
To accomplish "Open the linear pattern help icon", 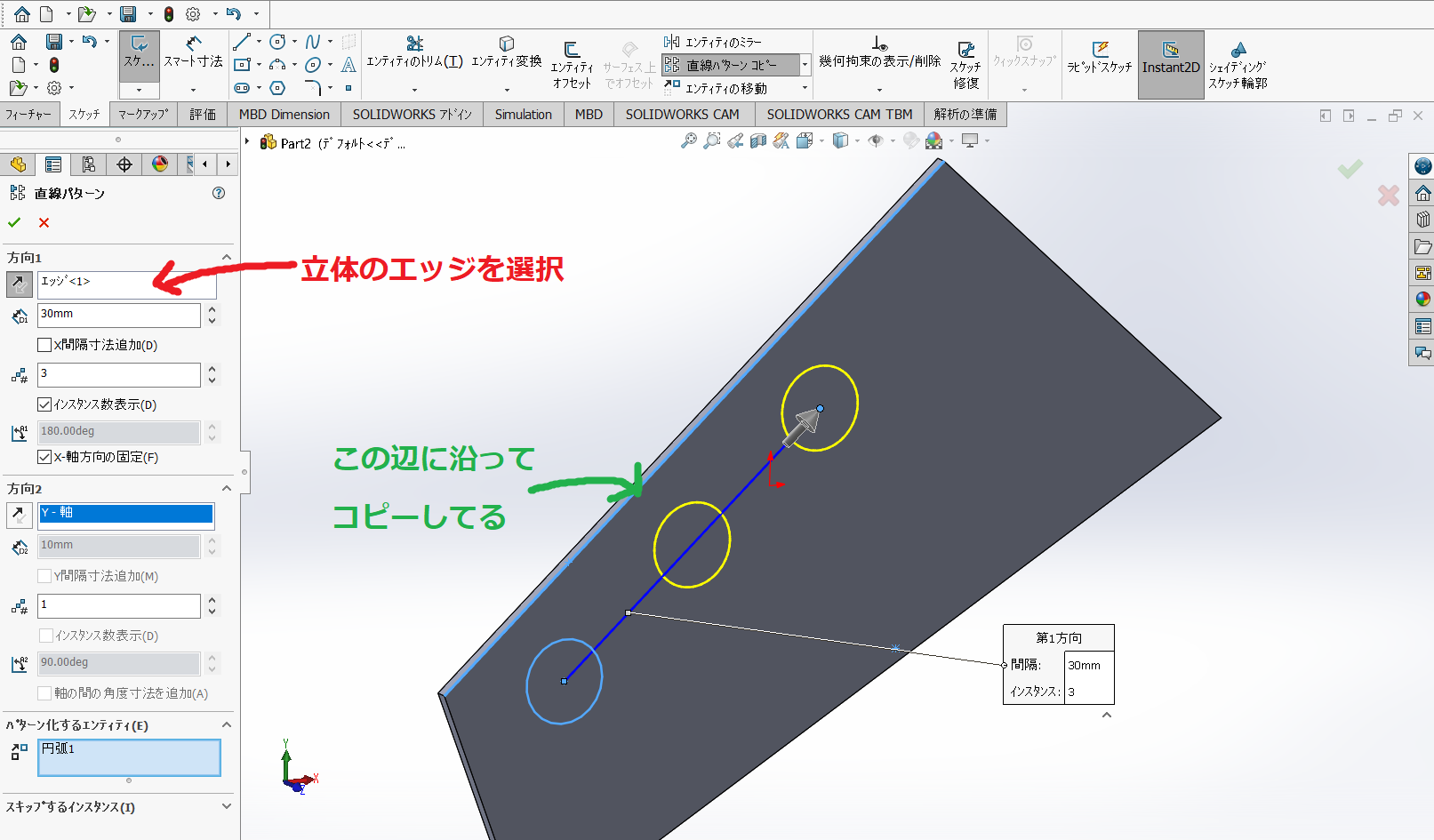I will click(219, 193).
